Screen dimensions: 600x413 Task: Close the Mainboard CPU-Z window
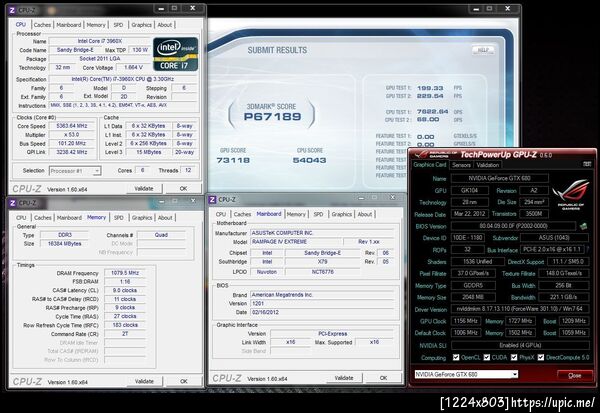pos(393,197)
